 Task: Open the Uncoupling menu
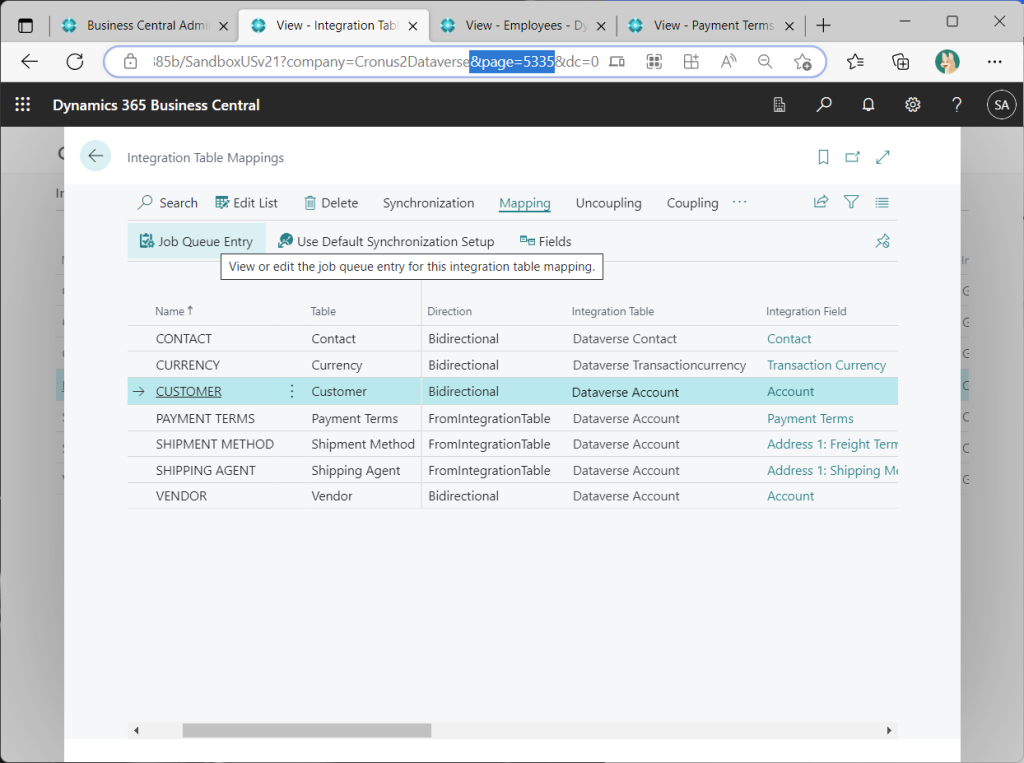point(609,203)
